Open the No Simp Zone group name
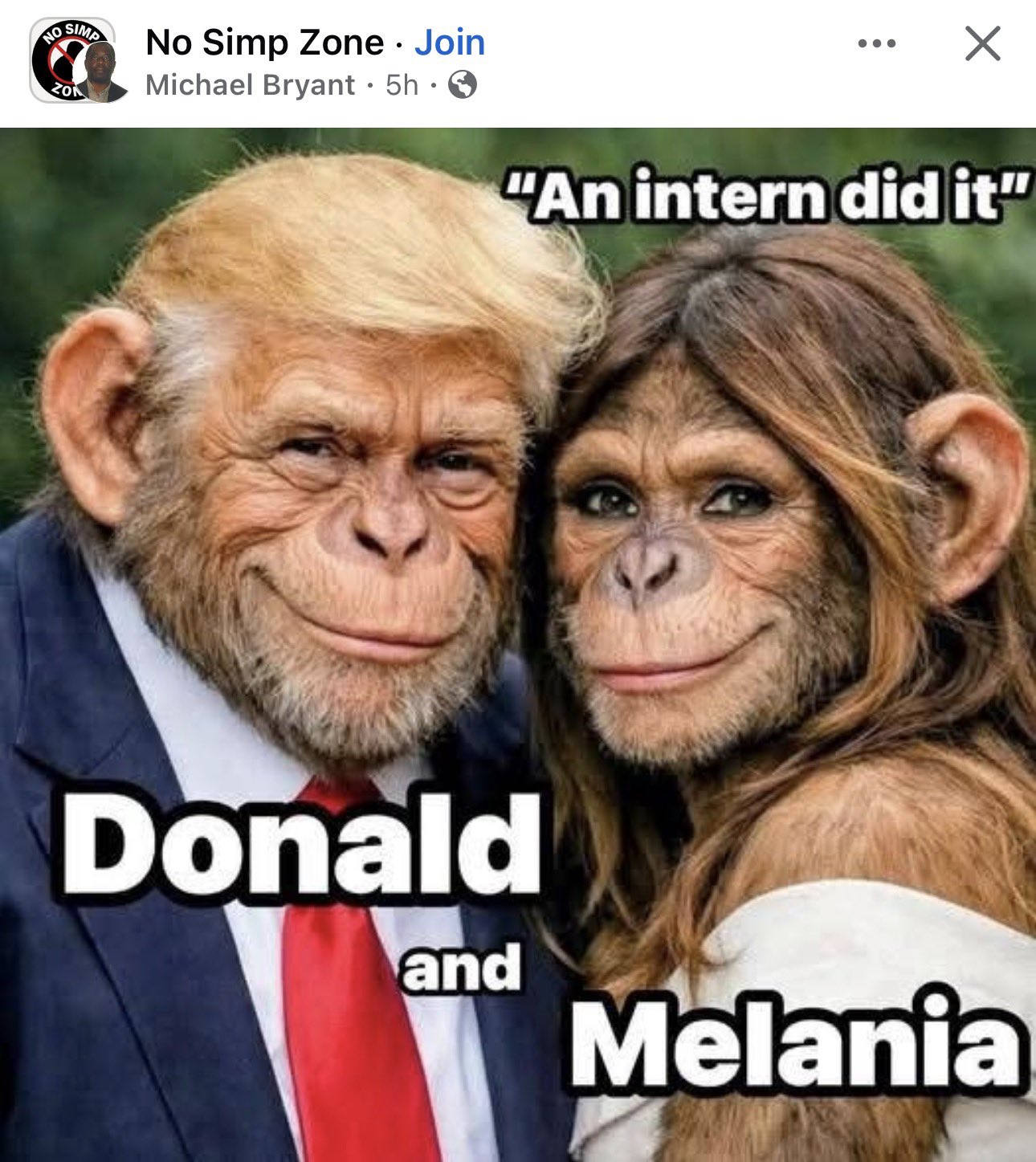The height and width of the screenshot is (1162, 1036). [x=265, y=43]
